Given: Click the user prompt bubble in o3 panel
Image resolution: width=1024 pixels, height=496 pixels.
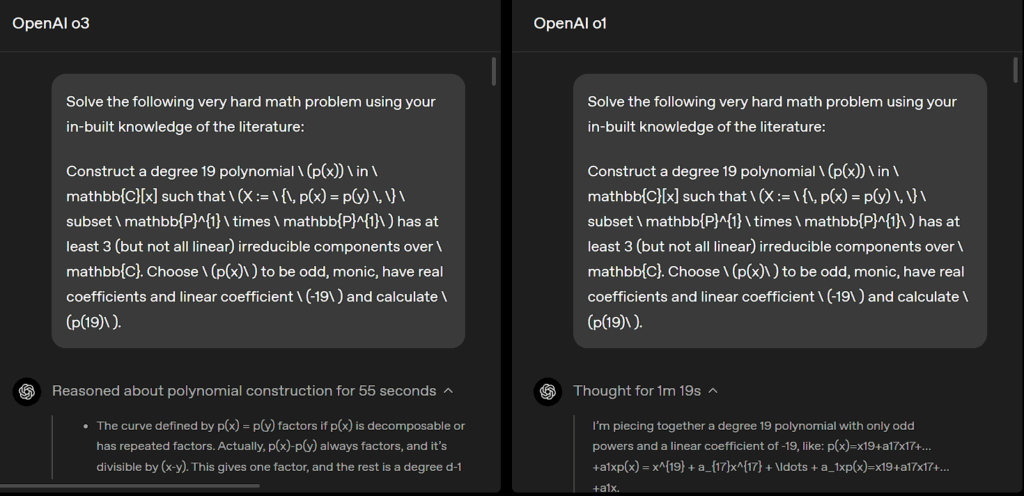Looking at the screenshot, I should (x=258, y=210).
